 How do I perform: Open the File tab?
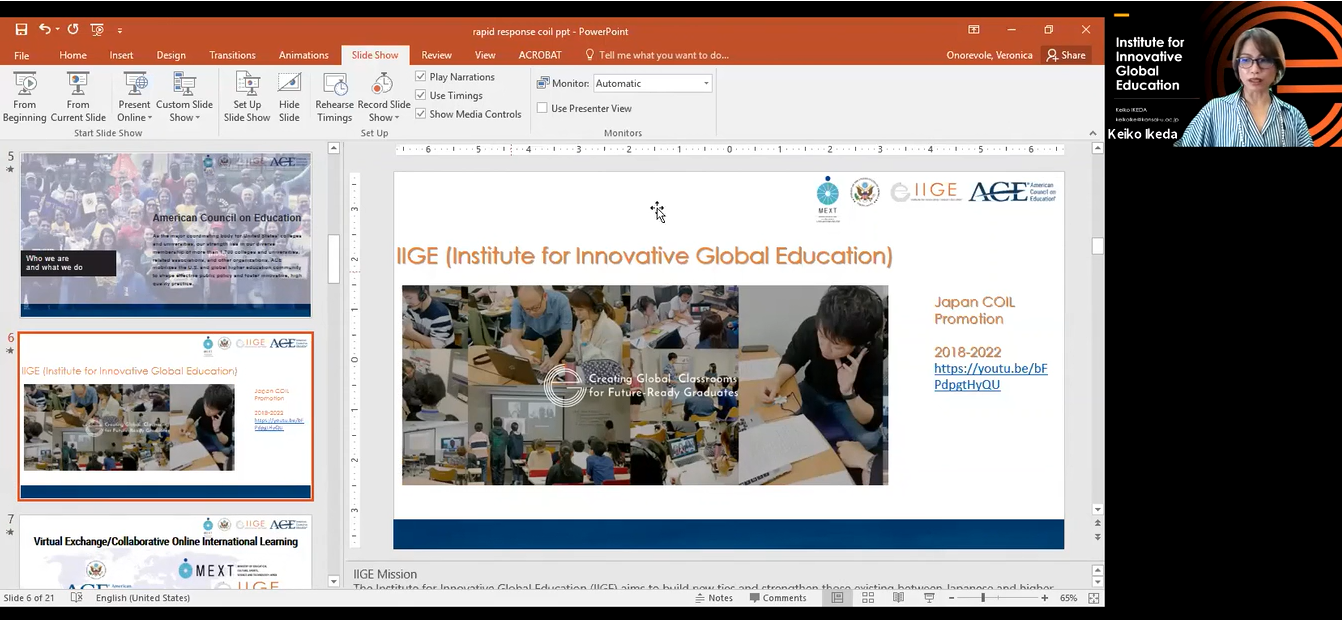[22, 55]
